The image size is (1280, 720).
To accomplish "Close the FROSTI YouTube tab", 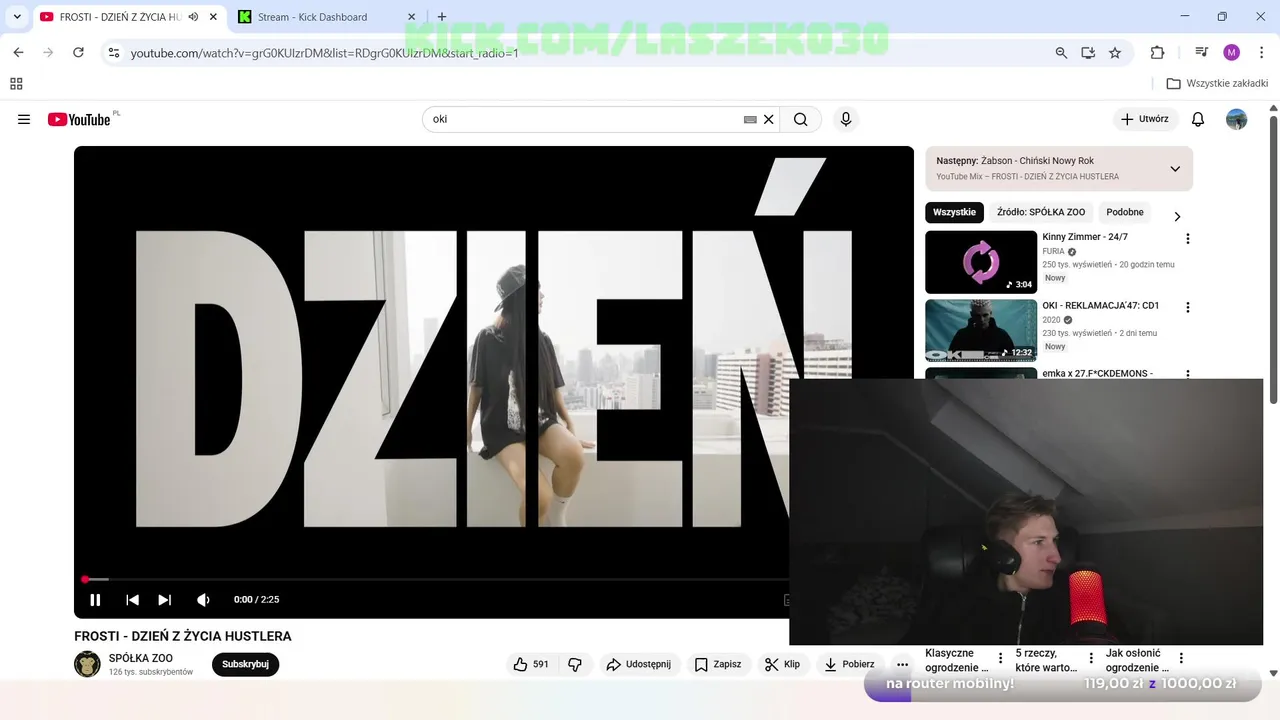I will [213, 17].
